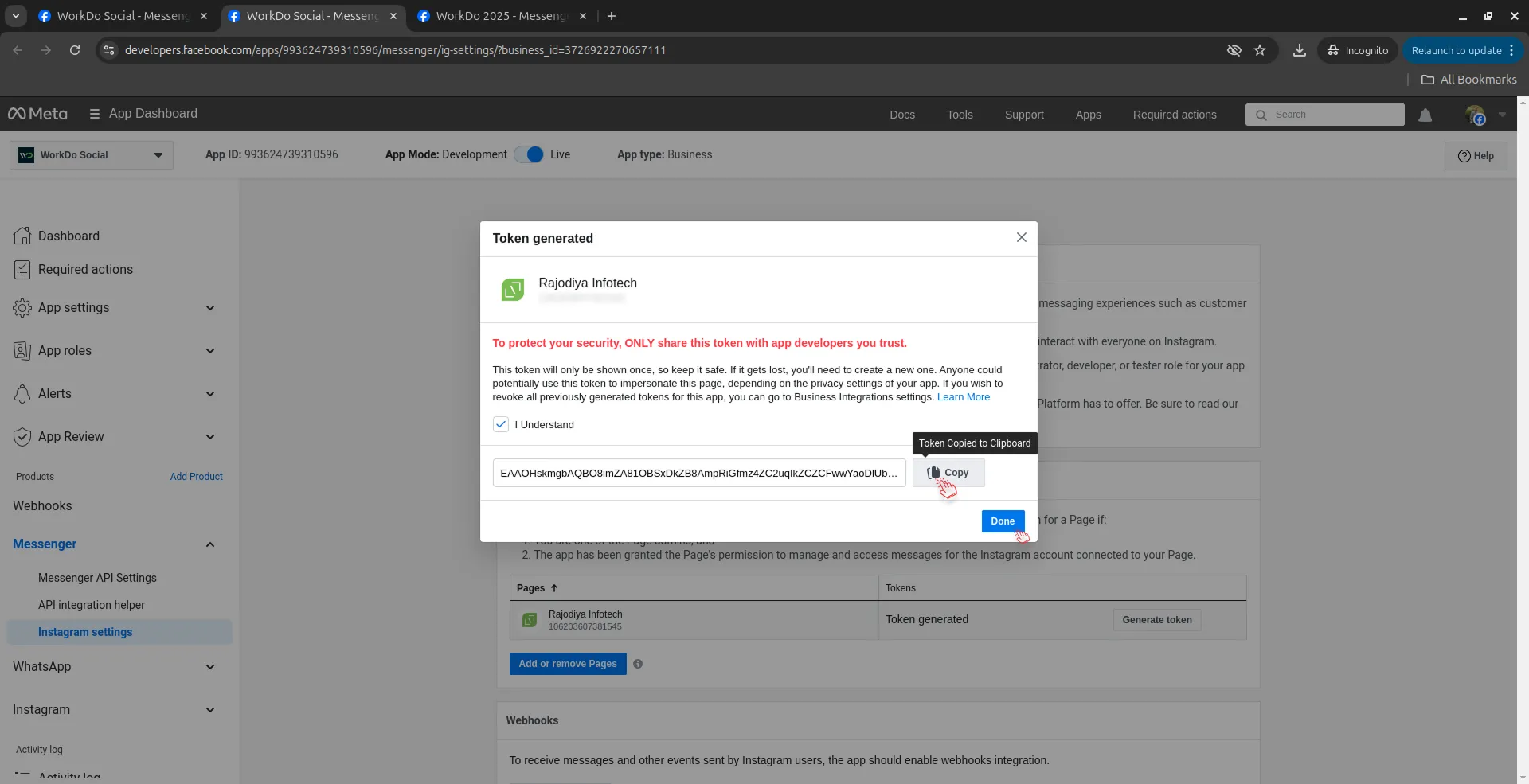Expand the App settings section

[x=210, y=308]
